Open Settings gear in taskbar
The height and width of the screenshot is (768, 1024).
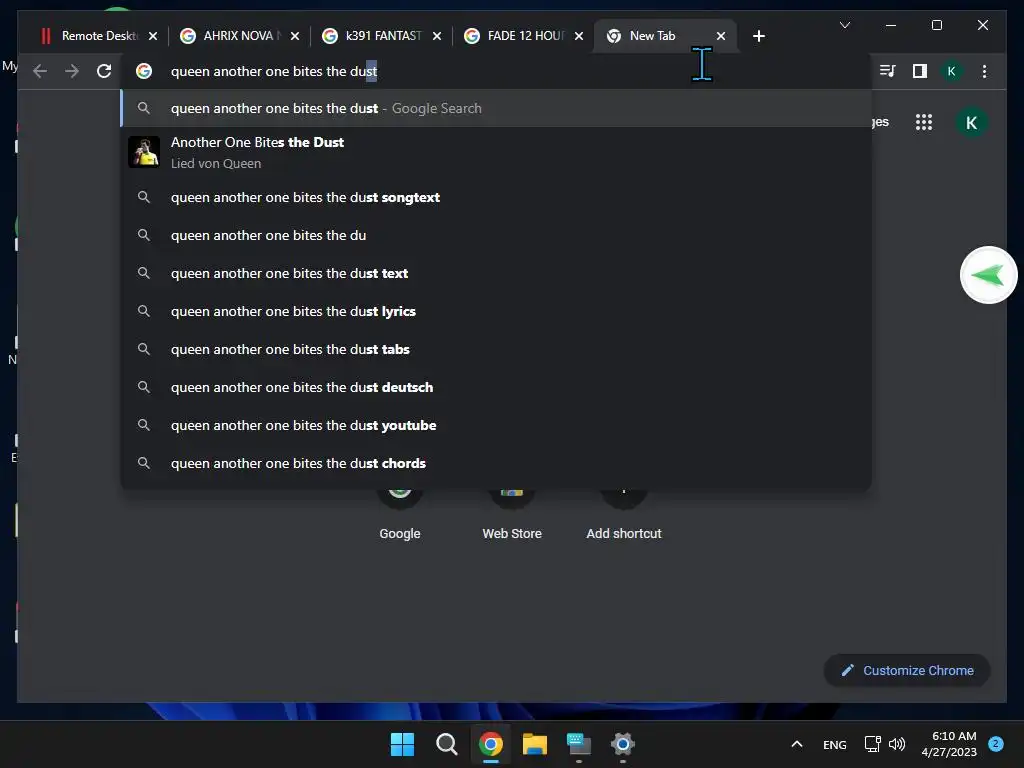click(x=622, y=744)
